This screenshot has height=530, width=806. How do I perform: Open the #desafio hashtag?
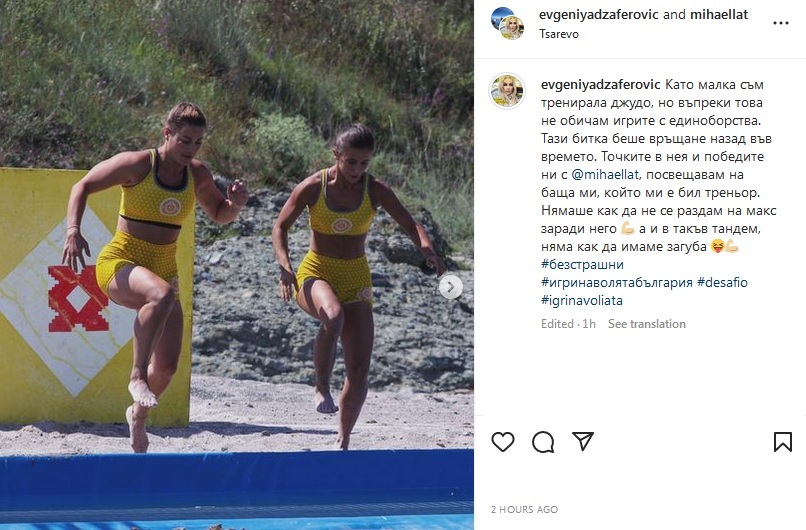[722, 282]
